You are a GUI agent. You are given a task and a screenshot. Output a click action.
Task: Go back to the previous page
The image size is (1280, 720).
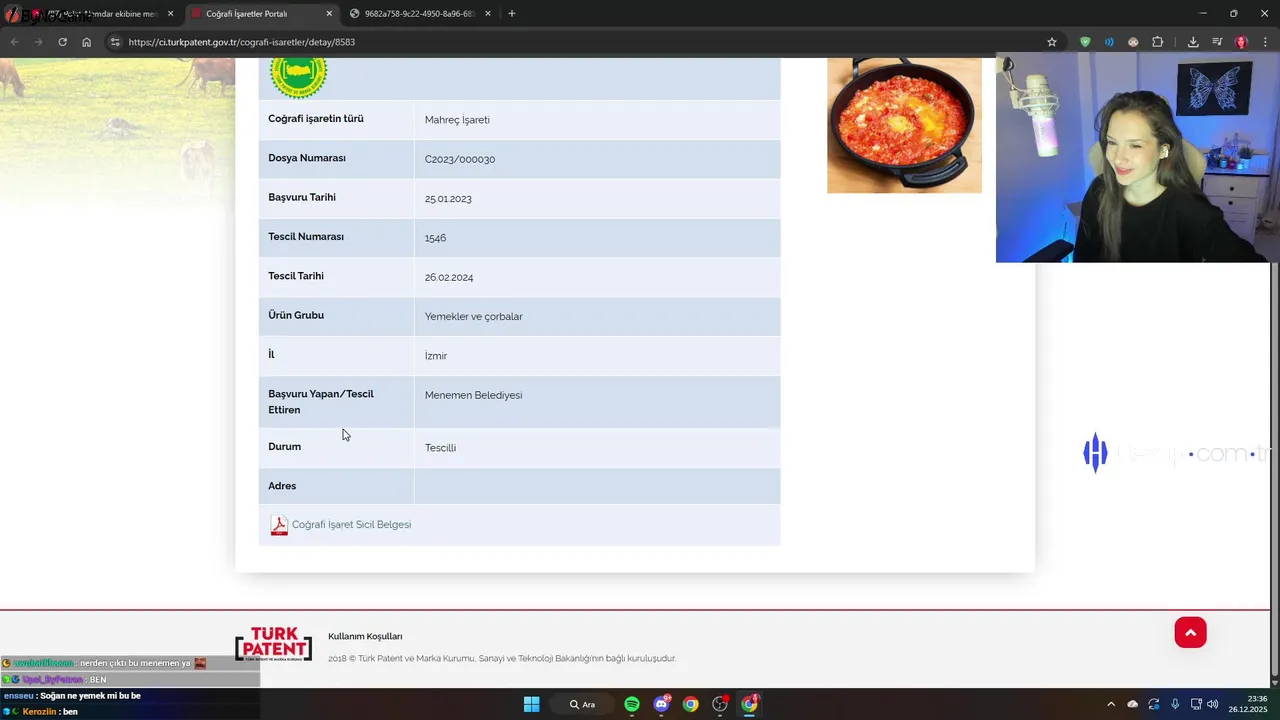tap(14, 42)
